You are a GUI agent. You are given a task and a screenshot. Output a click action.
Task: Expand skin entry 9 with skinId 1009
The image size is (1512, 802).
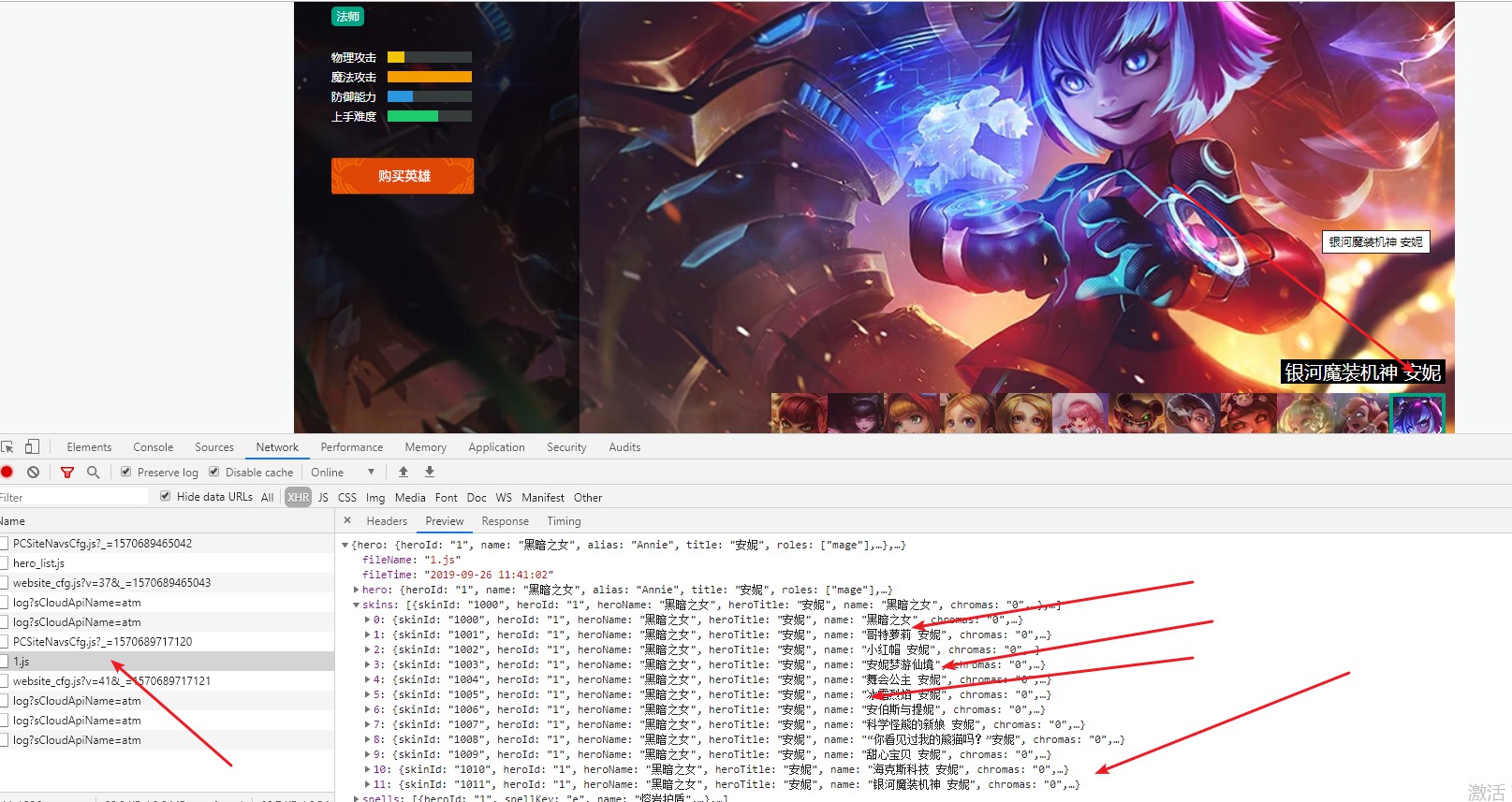(x=367, y=754)
